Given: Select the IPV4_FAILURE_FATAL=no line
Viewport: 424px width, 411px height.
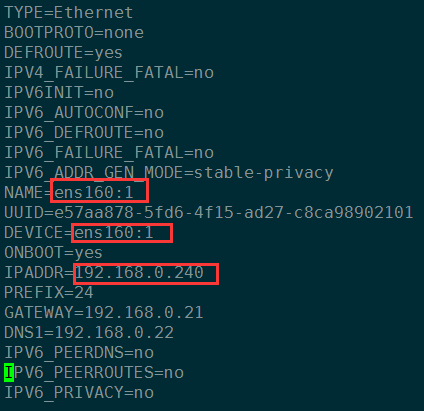Looking at the screenshot, I should pos(109,73).
